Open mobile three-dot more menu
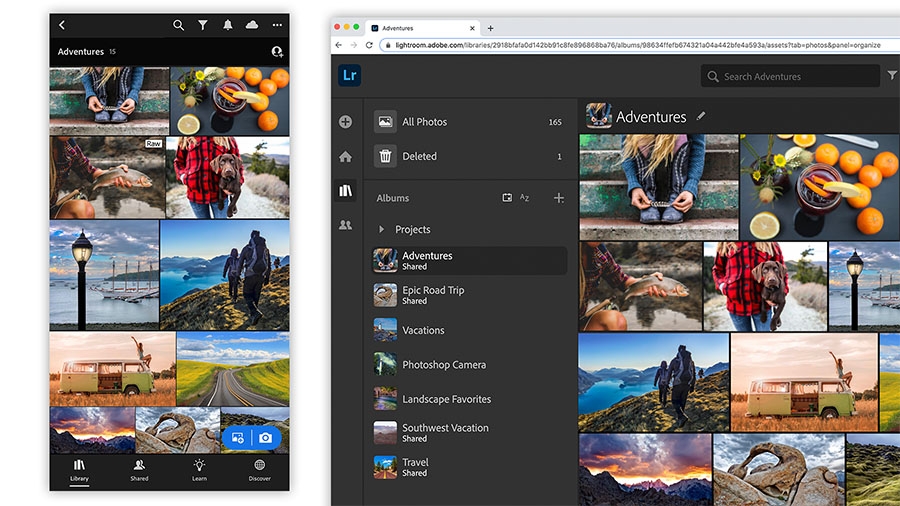 [x=277, y=25]
